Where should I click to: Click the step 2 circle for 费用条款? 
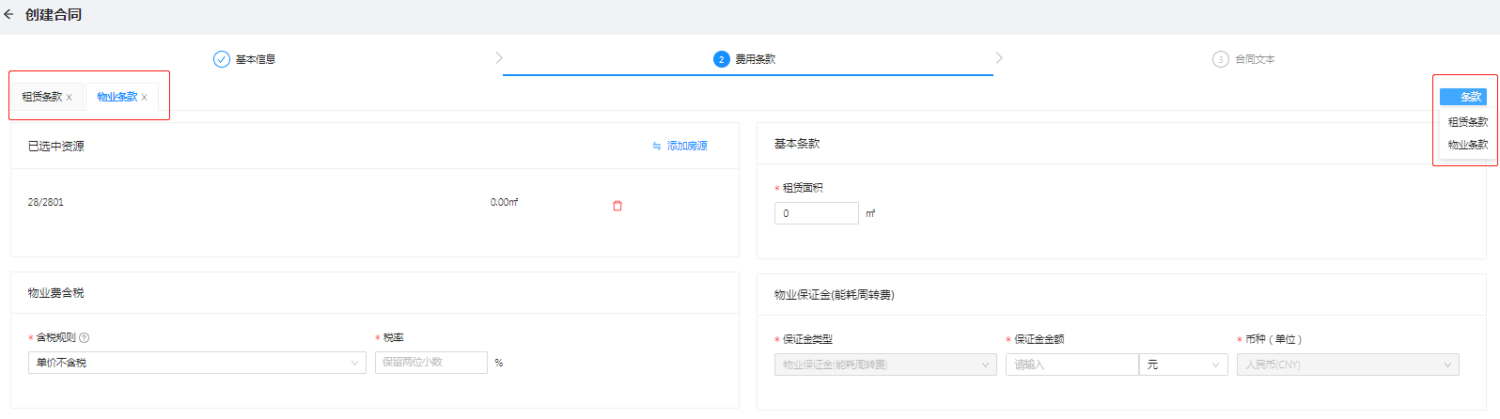721,59
